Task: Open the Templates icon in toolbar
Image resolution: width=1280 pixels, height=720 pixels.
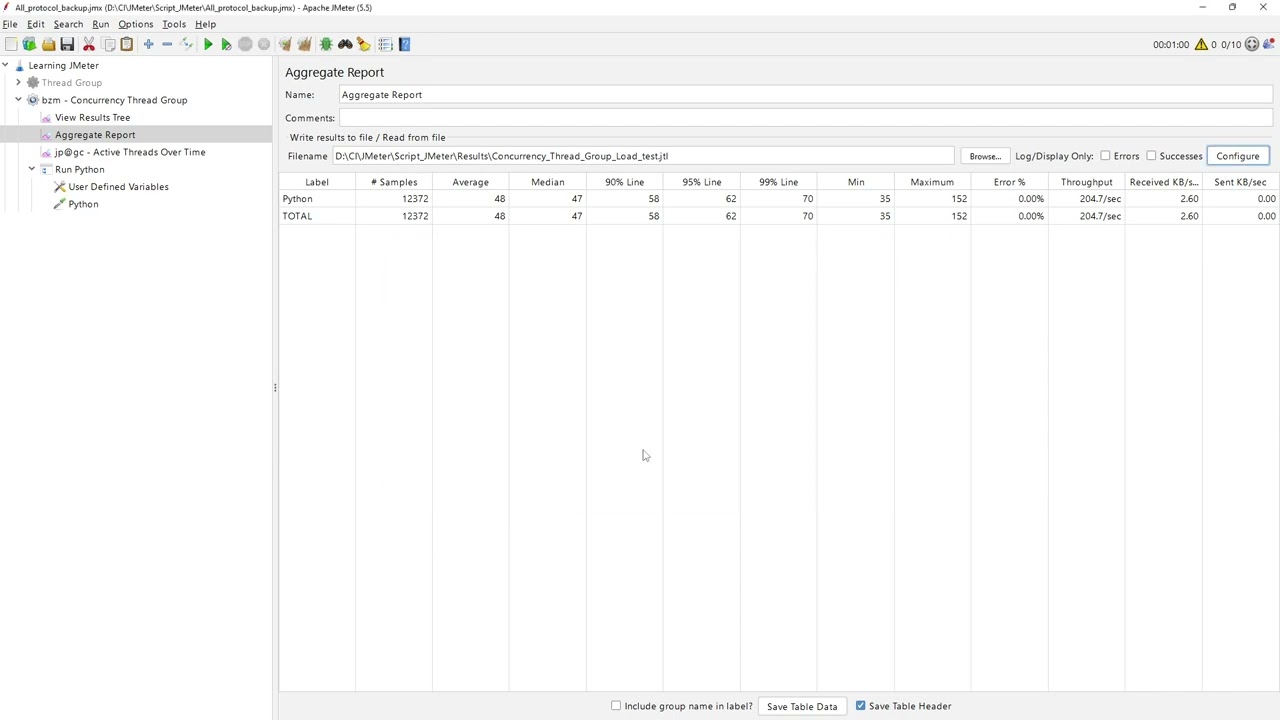Action: point(29,44)
